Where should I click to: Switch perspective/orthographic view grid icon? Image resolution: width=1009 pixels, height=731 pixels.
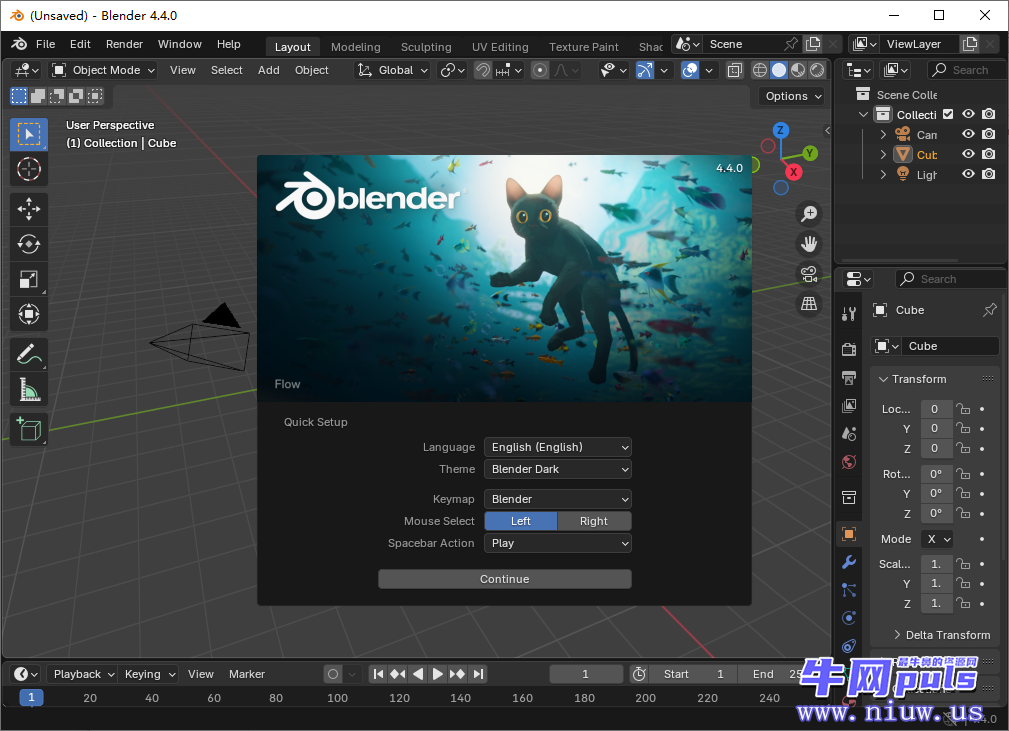(x=809, y=304)
